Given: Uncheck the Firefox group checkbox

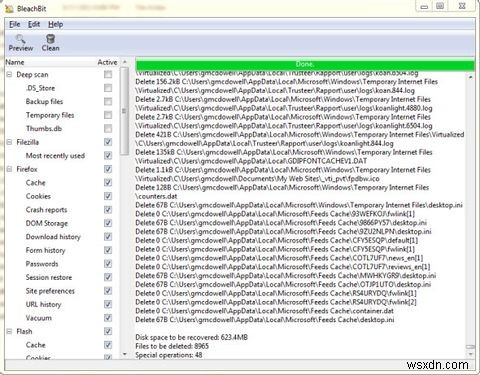Looking at the screenshot, I should coord(108,169).
